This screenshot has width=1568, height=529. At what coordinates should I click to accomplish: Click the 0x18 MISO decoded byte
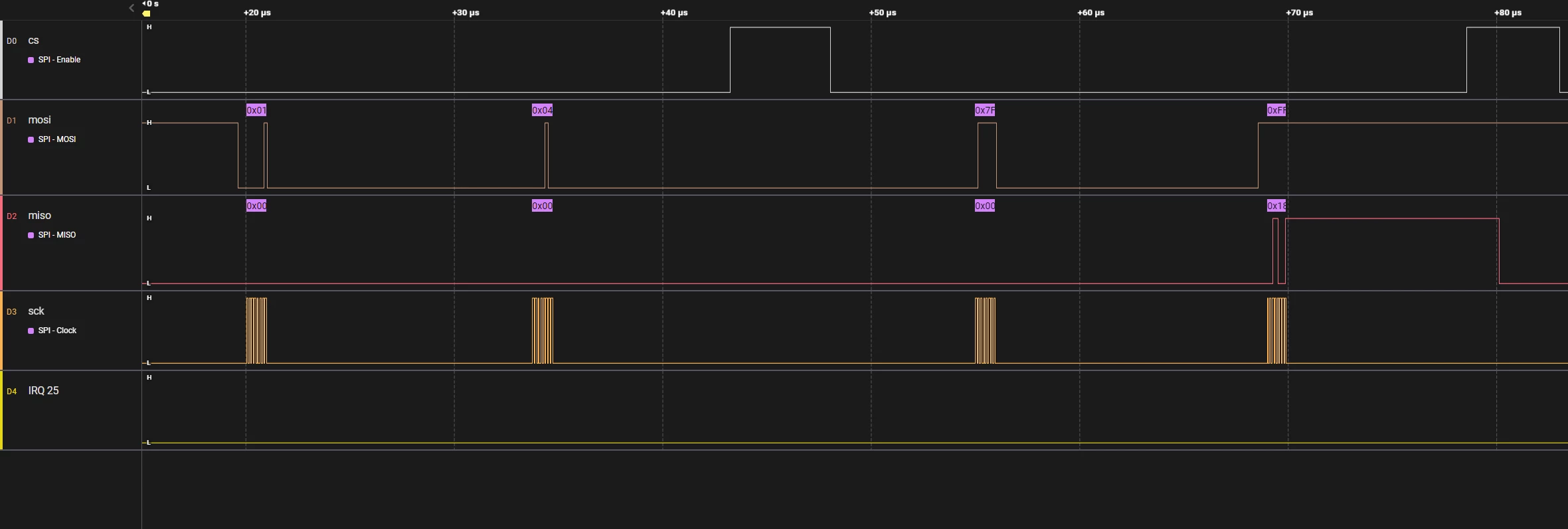tap(1276, 206)
